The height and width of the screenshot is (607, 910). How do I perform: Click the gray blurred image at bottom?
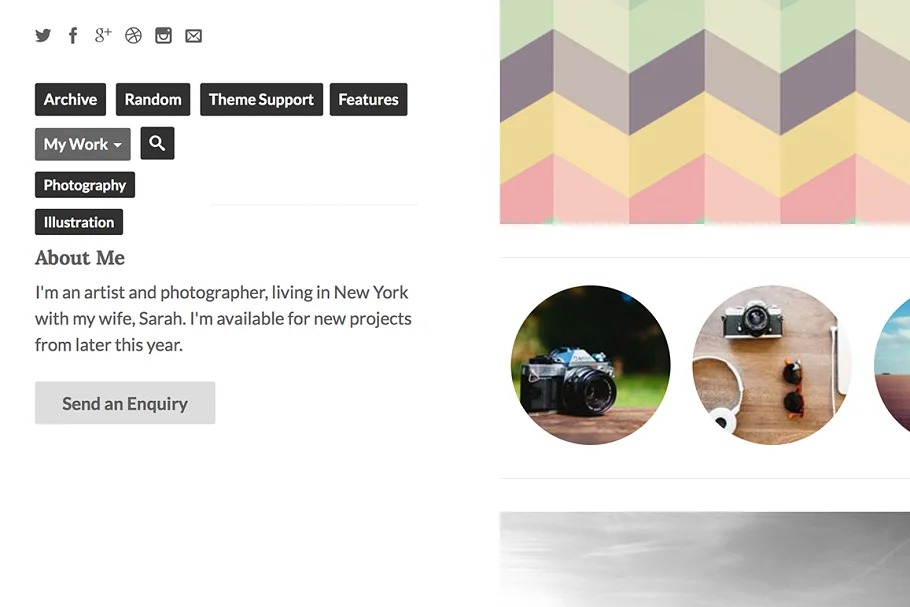point(705,558)
